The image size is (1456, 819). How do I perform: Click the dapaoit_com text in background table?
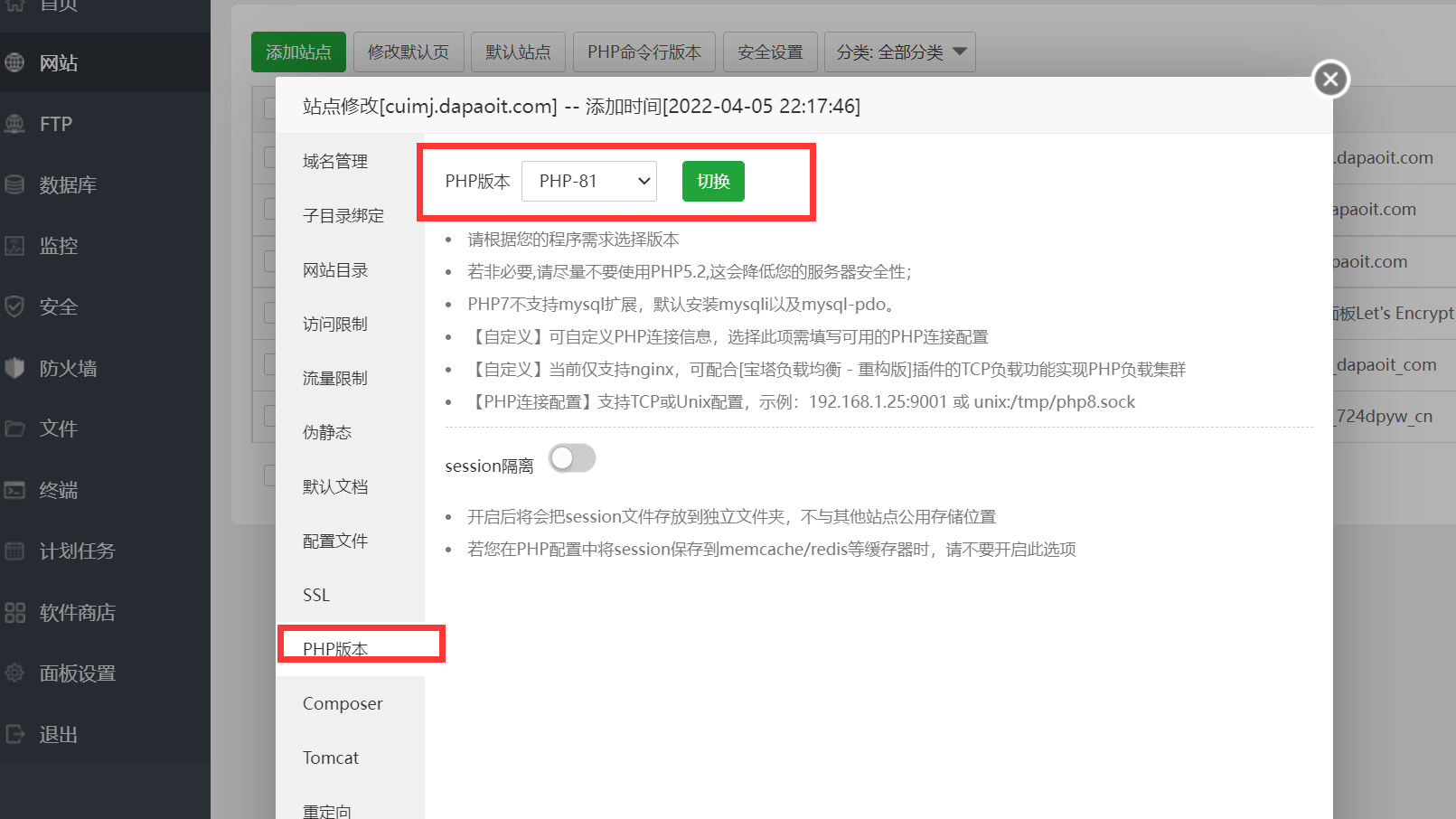coord(1386,364)
